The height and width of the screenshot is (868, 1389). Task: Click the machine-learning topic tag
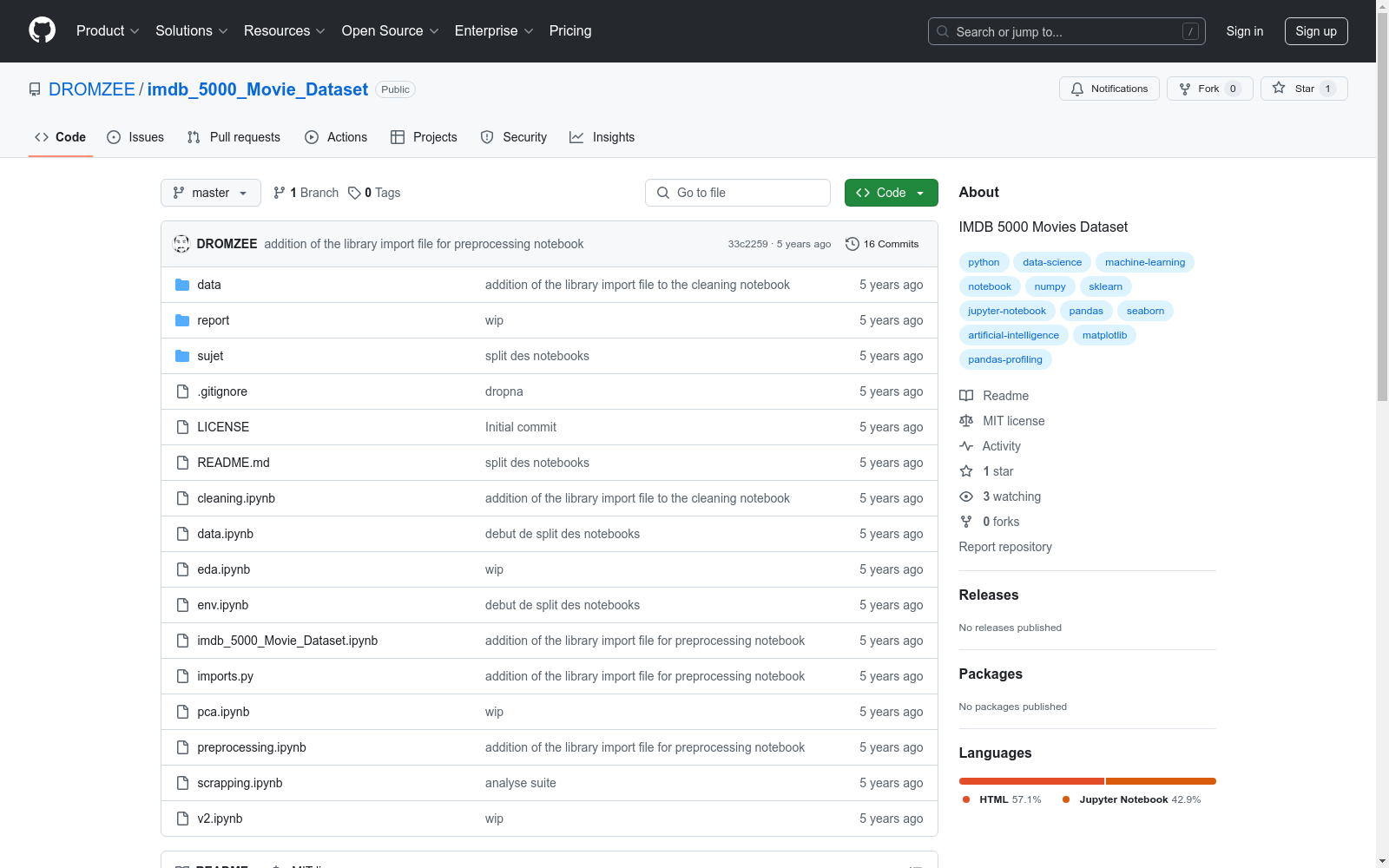coord(1145,262)
